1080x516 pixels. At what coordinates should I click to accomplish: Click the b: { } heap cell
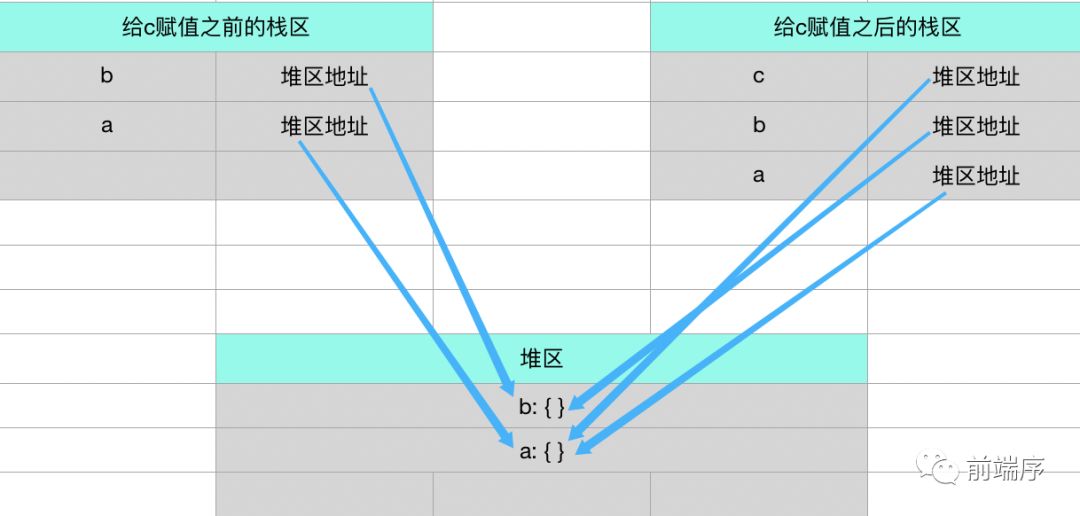coord(541,407)
